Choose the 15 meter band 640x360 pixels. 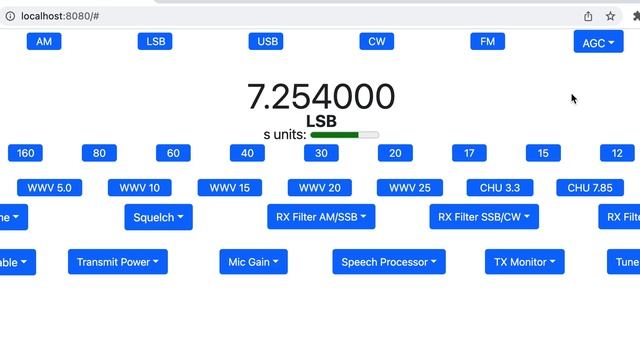point(543,153)
